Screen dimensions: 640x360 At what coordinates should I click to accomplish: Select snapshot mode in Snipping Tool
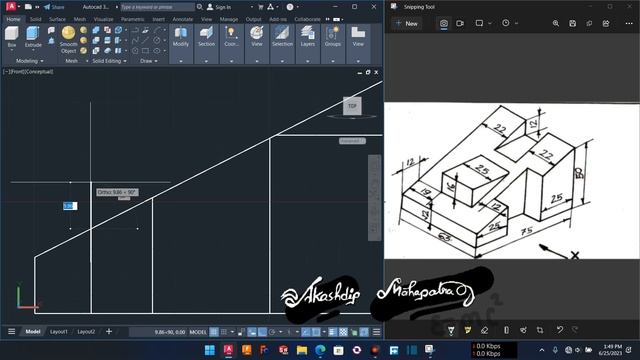tap(444, 23)
